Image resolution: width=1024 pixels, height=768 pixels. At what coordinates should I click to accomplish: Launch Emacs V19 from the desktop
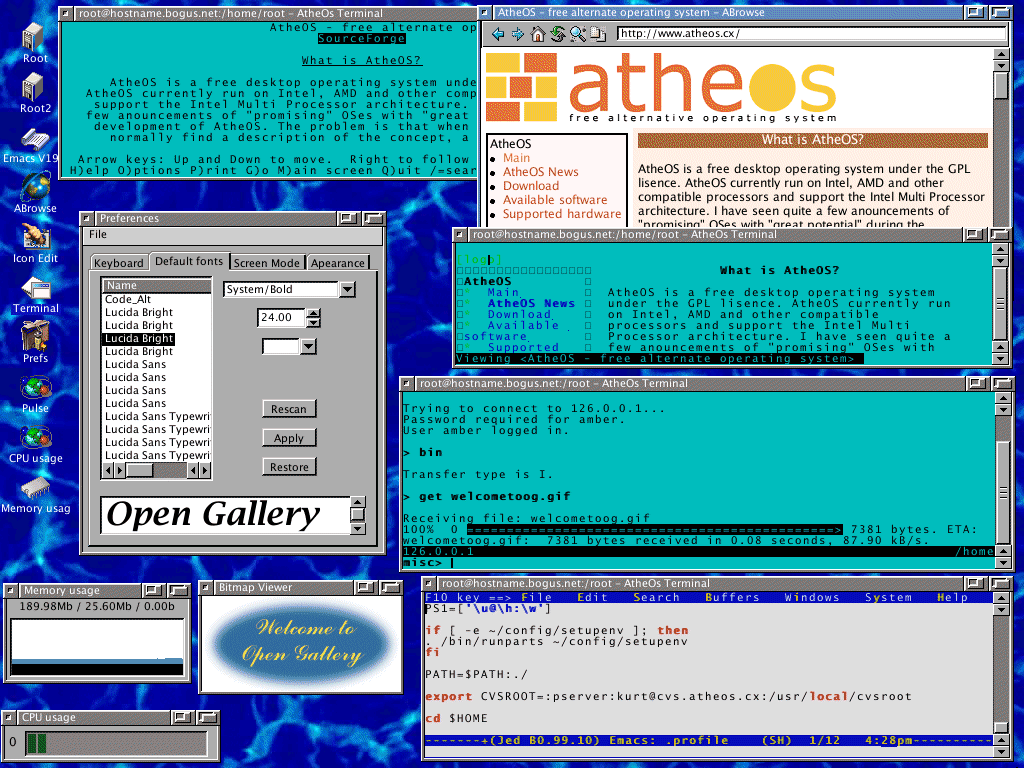[x=31, y=144]
